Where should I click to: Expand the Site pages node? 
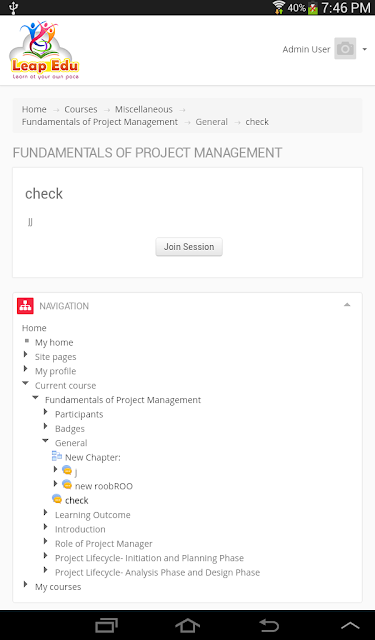pyautogui.click(x=26, y=355)
